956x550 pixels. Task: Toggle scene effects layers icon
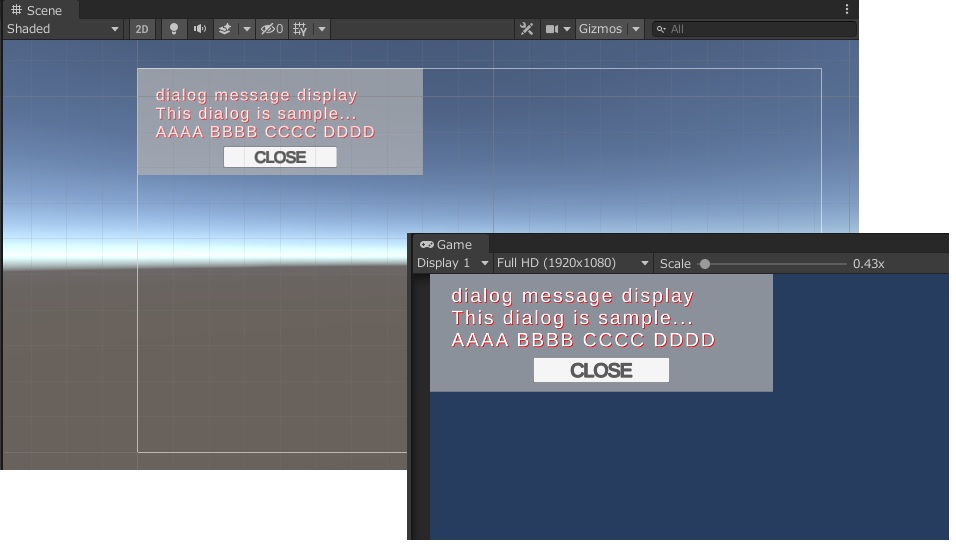coord(225,29)
